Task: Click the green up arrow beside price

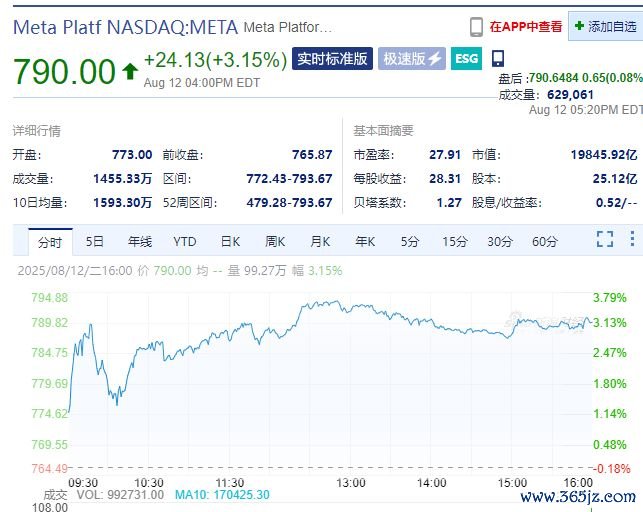Action: (130, 71)
